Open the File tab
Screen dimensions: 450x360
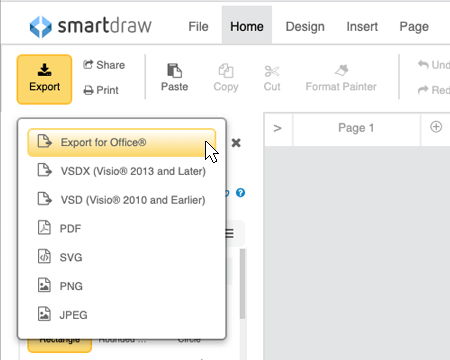click(x=198, y=26)
